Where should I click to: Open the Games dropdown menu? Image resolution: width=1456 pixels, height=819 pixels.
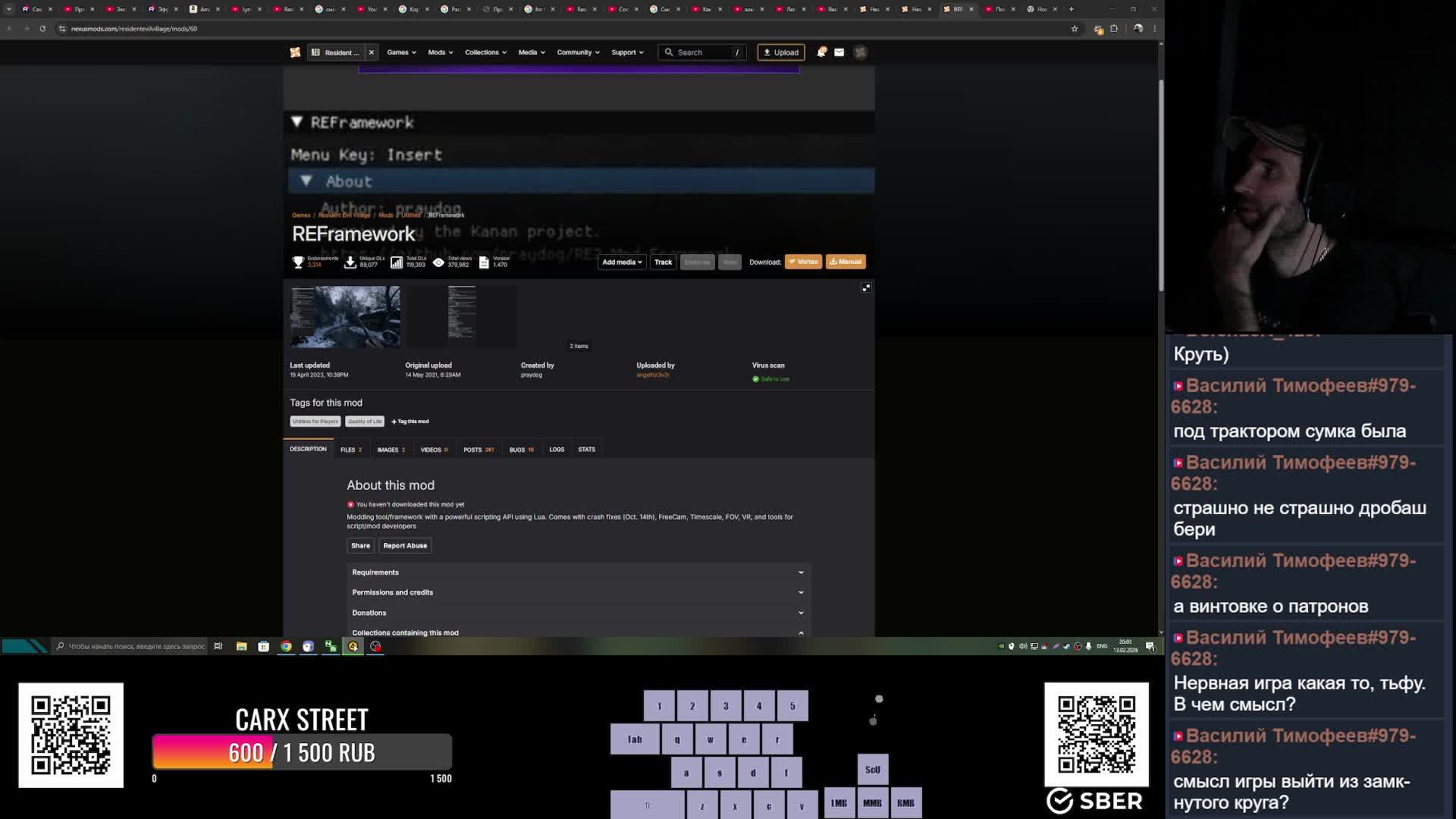(x=401, y=52)
